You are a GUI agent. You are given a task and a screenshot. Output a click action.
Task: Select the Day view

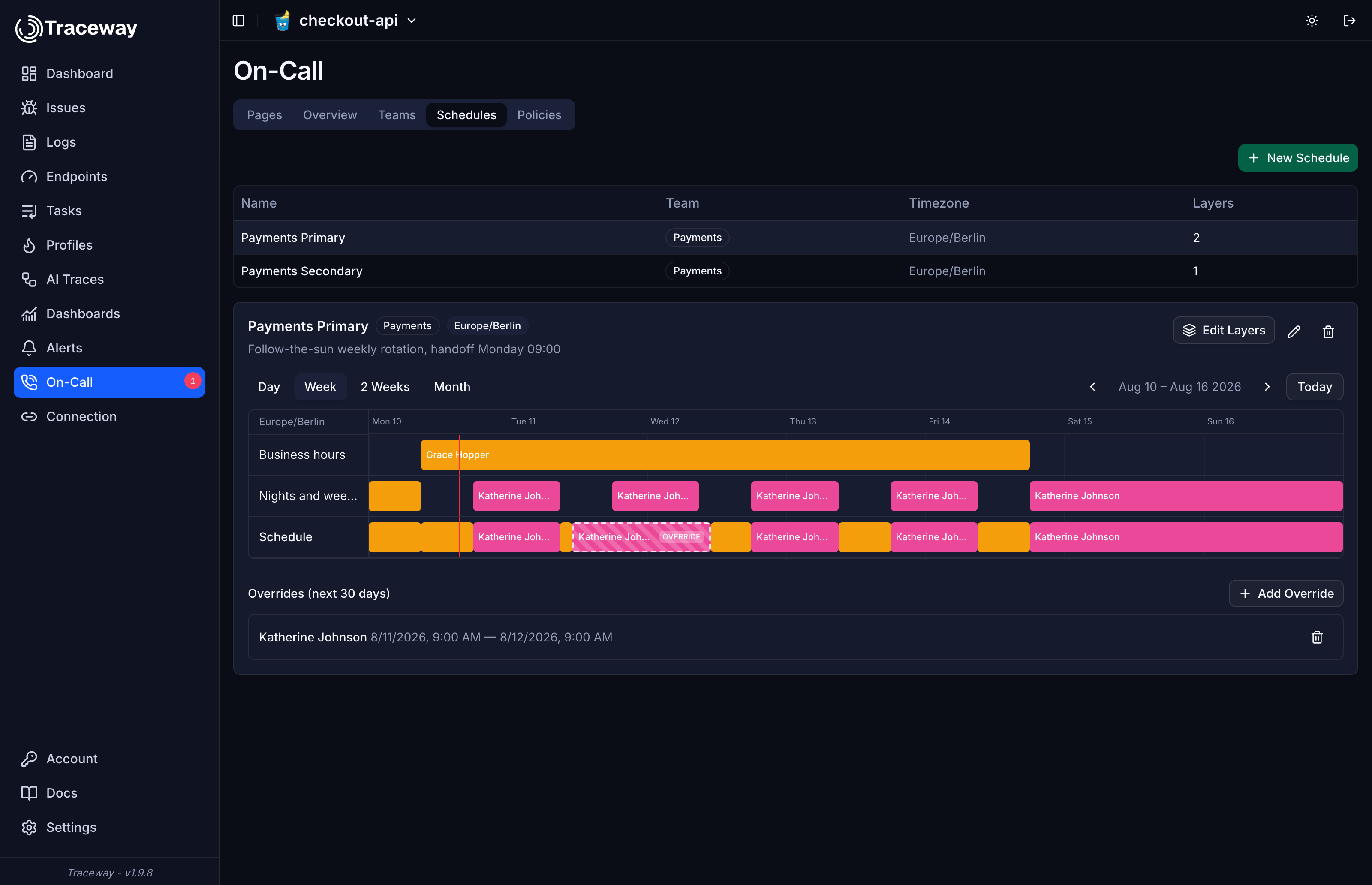(269, 387)
